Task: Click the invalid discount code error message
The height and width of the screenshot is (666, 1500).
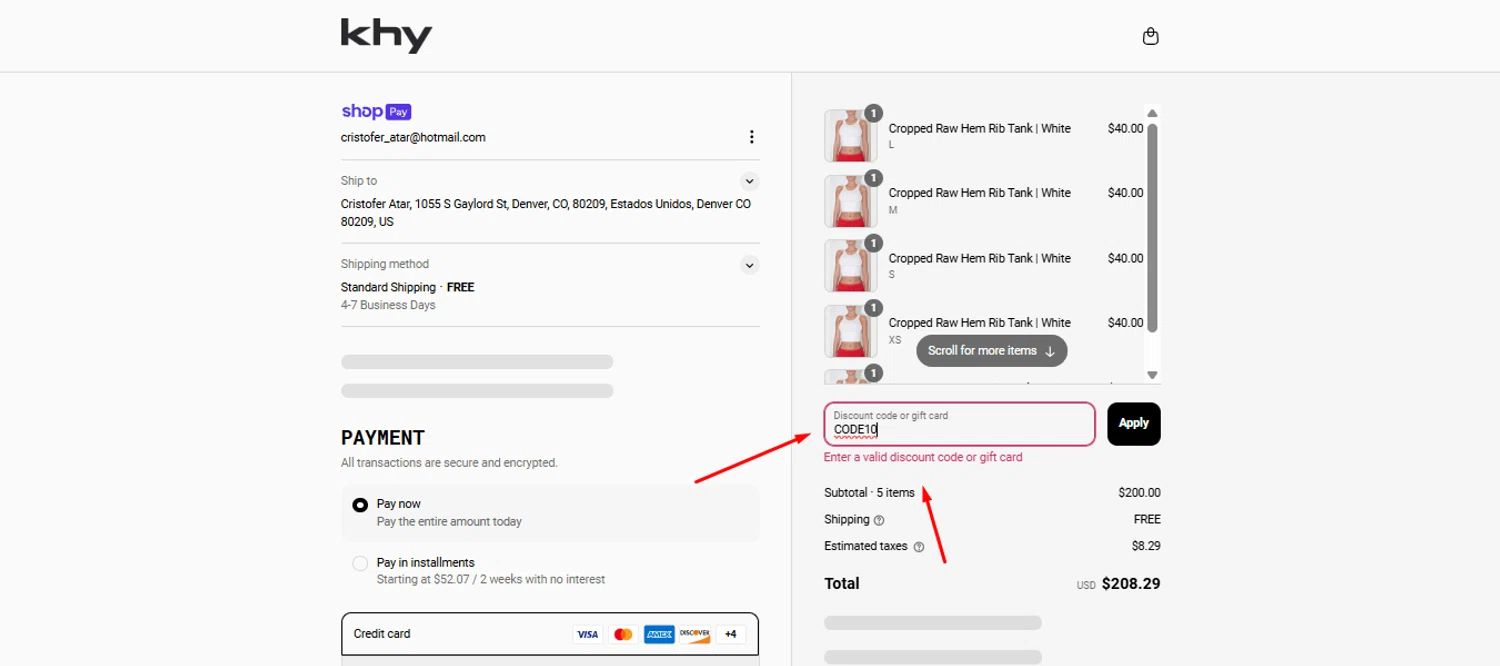Action: [x=923, y=457]
